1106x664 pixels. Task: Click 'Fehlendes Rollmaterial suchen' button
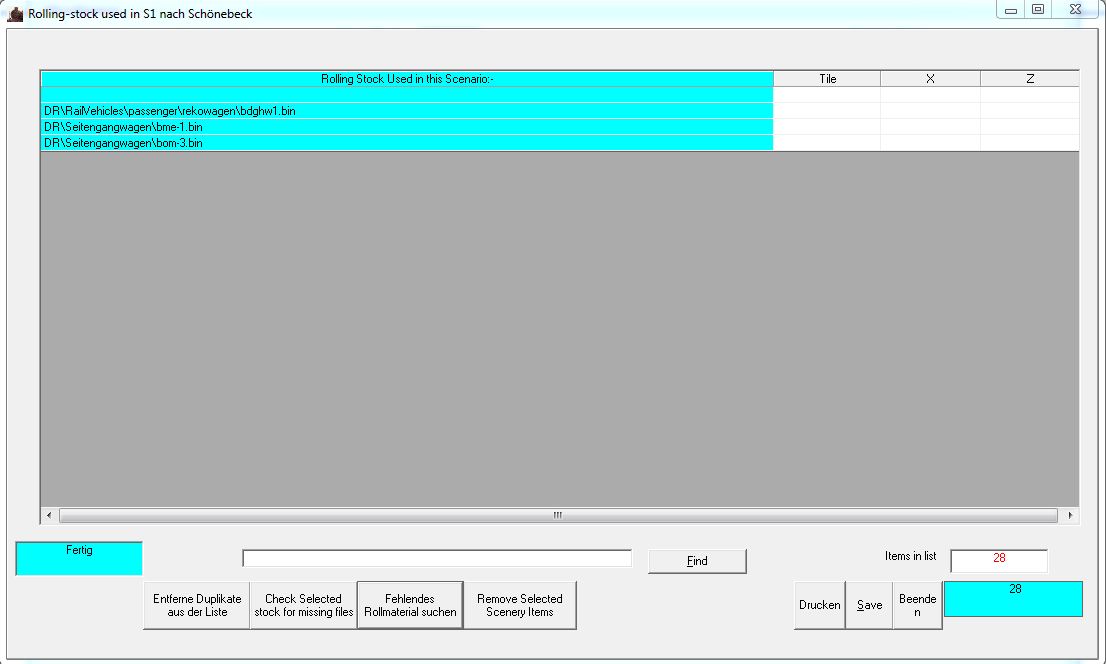pyautogui.click(x=410, y=605)
